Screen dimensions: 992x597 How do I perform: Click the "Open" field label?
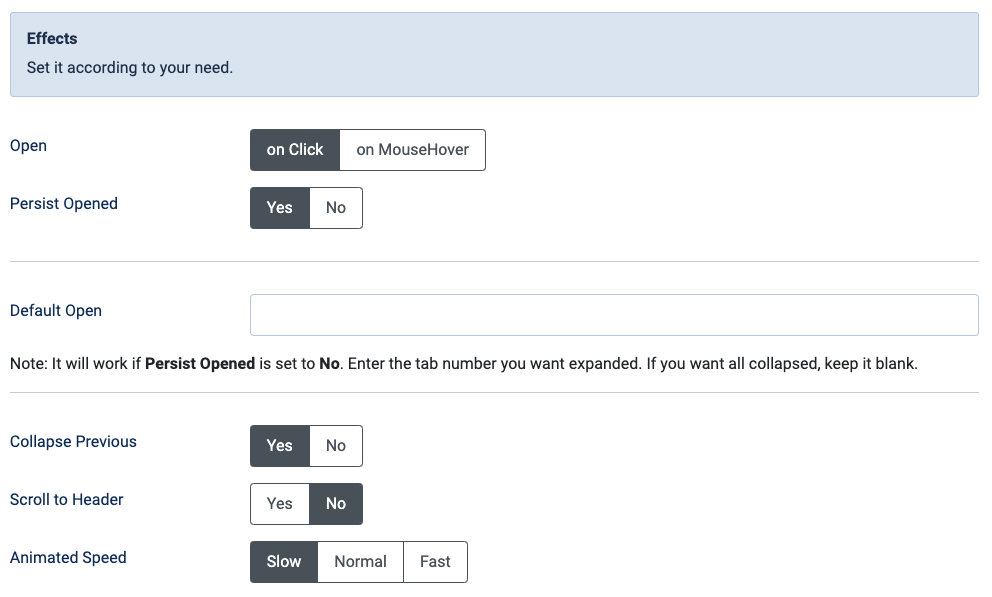28,146
